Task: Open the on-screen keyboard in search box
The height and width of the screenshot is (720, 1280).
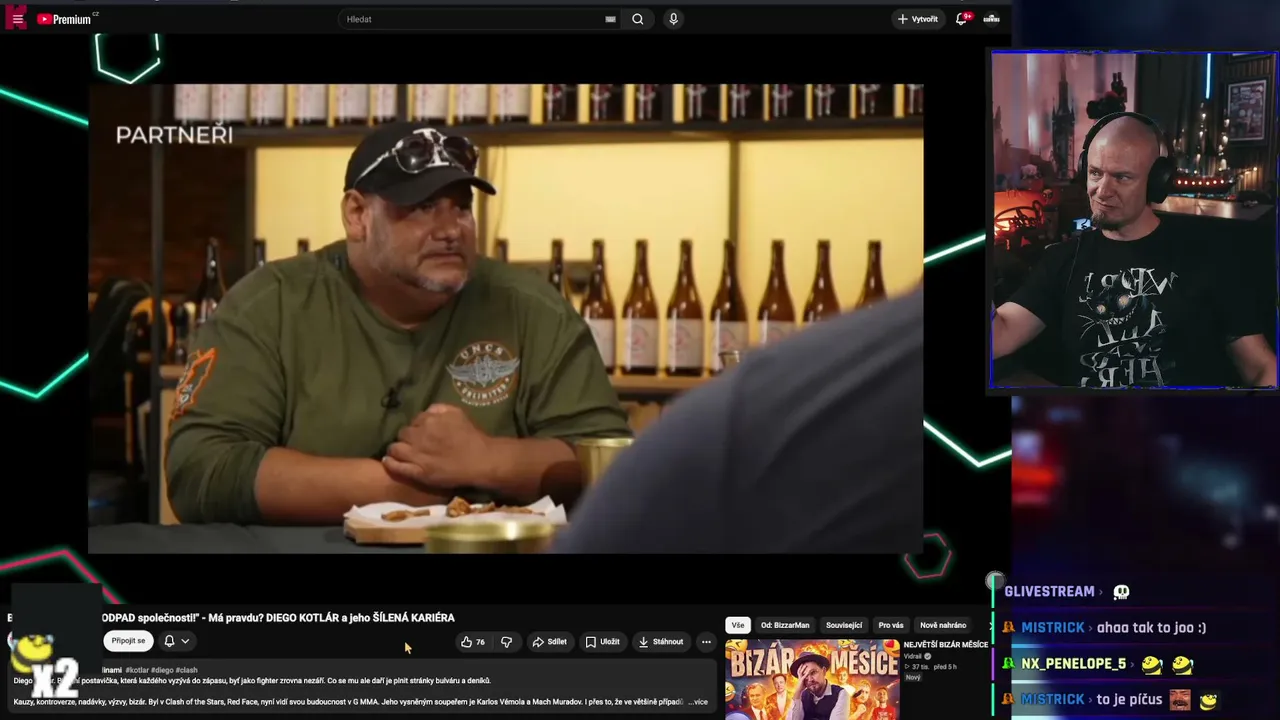Action: [610, 19]
